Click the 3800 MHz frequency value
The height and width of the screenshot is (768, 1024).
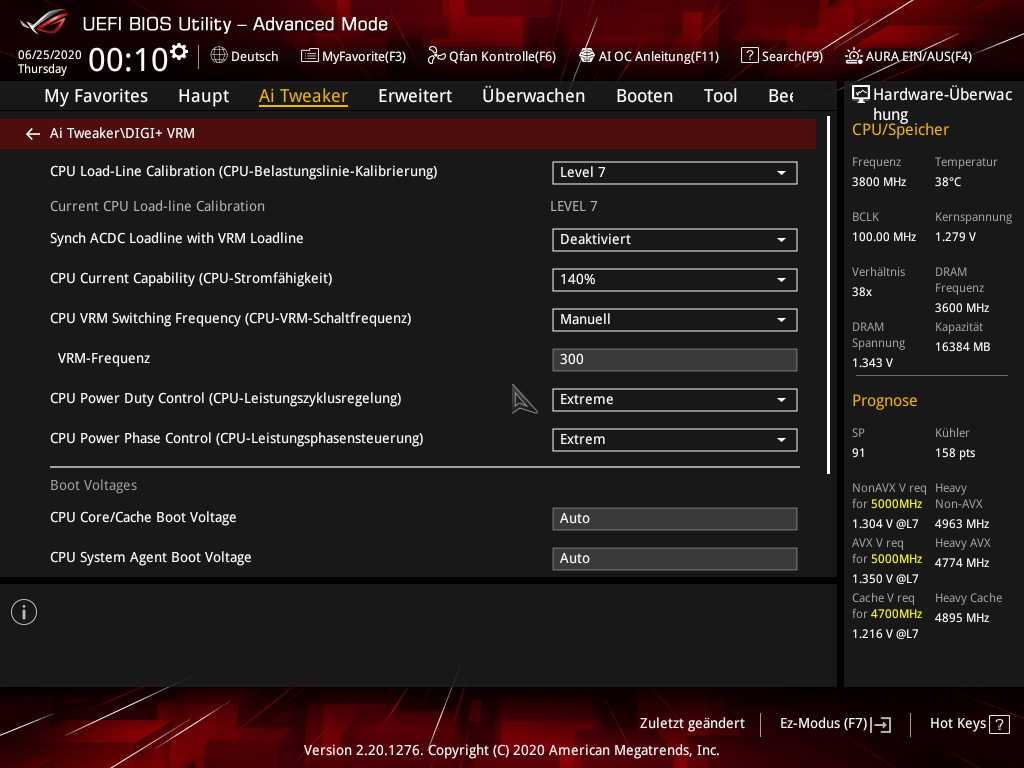click(x=878, y=182)
